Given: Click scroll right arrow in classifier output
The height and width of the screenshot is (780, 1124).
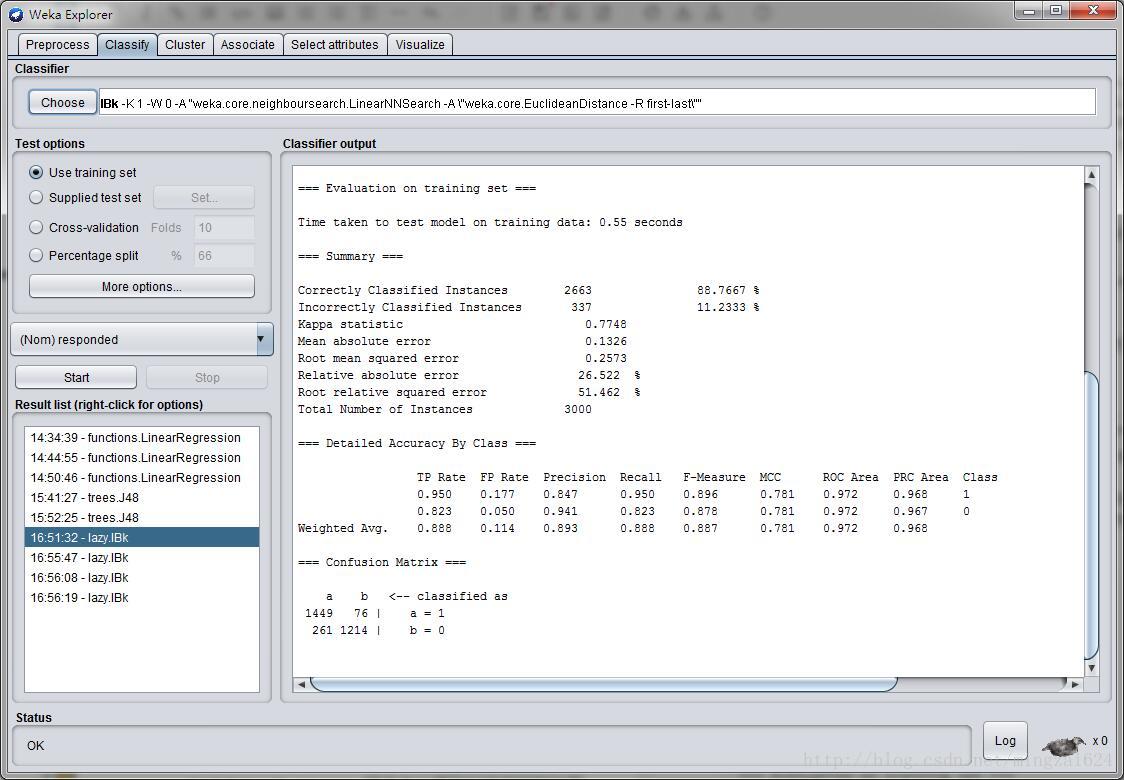Looking at the screenshot, I should (x=1075, y=684).
